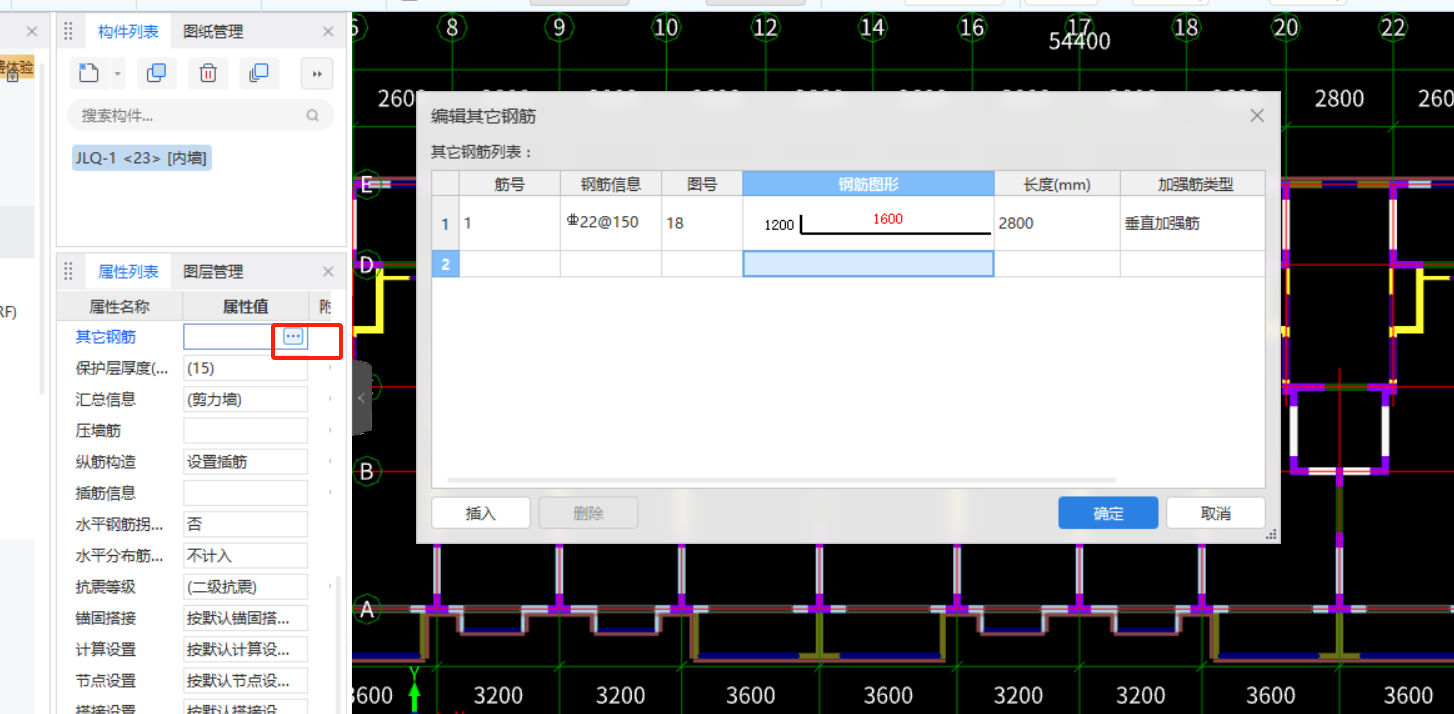
Task: Click the rebar info cell C22@150
Action: point(610,223)
